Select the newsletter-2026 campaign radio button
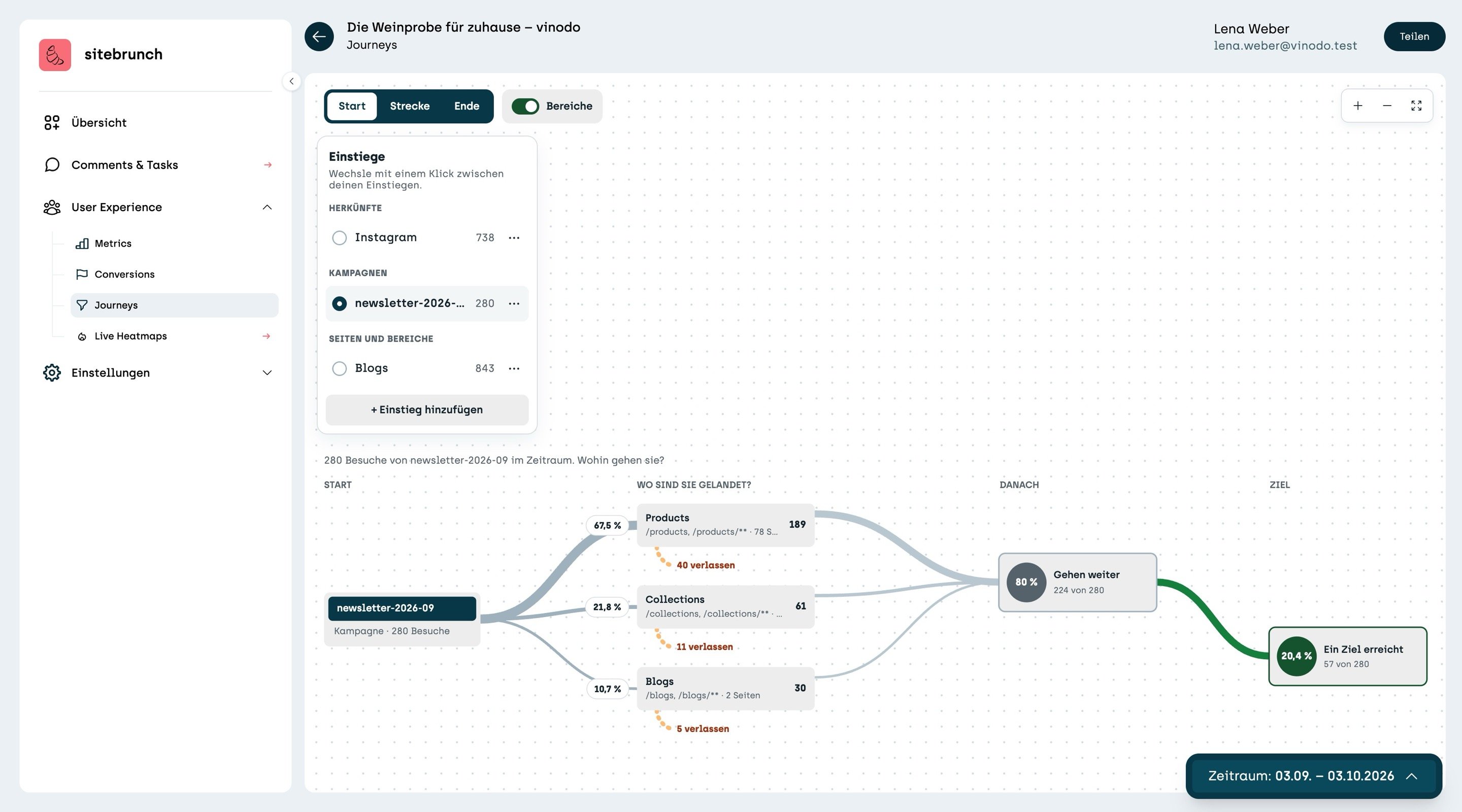The image size is (1462, 812). click(x=339, y=303)
